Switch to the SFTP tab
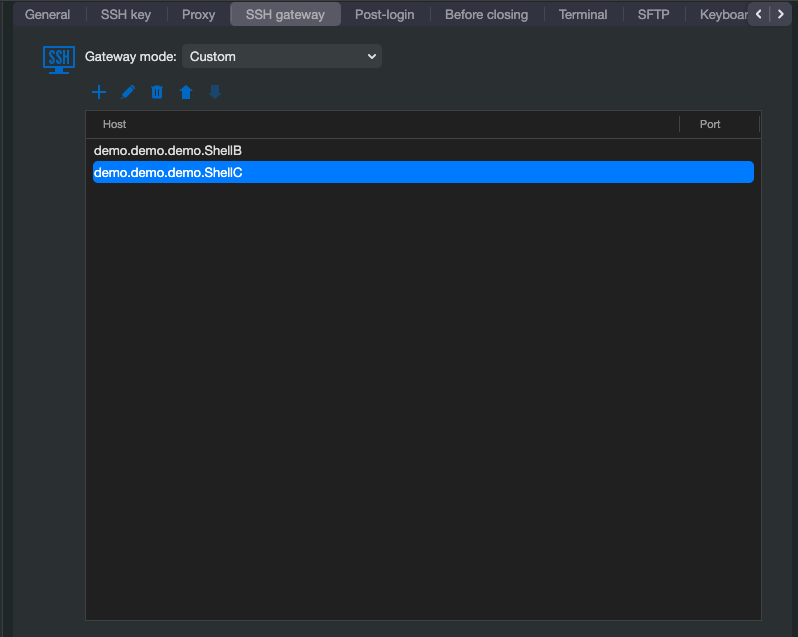The height and width of the screenshot is (637, 798). pos(653,14)
